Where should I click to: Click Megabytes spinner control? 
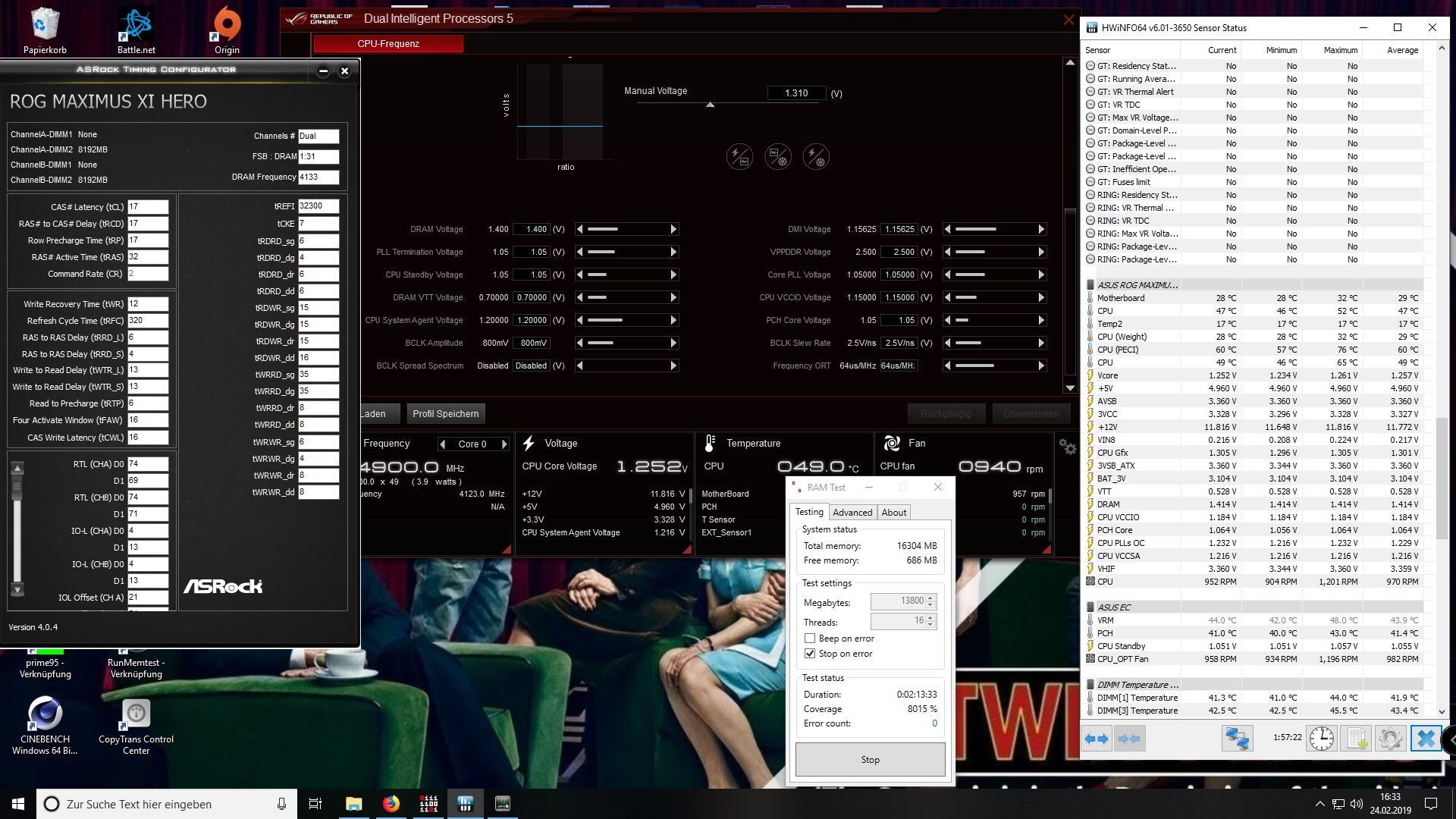pos(930,601)
